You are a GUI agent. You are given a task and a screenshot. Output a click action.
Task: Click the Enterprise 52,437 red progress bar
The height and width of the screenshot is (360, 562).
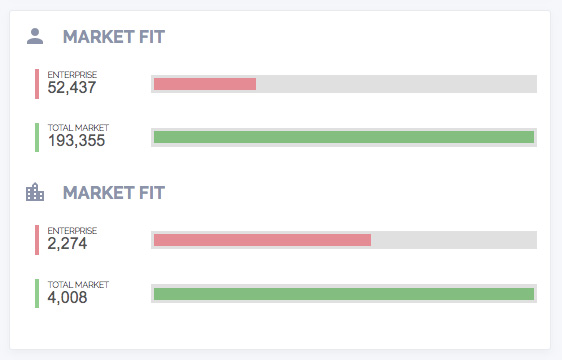[x=344, y=84]
